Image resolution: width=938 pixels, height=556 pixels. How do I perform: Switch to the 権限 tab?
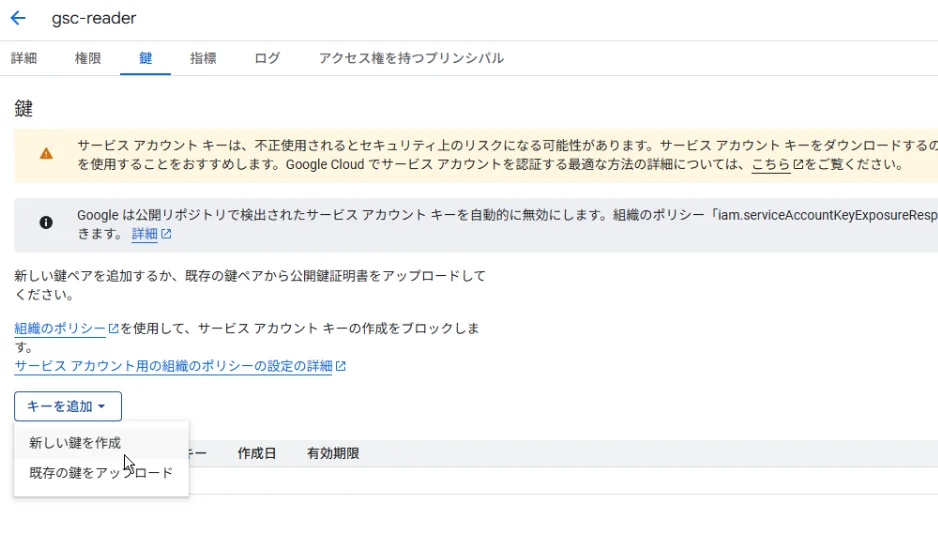[88, 58]
